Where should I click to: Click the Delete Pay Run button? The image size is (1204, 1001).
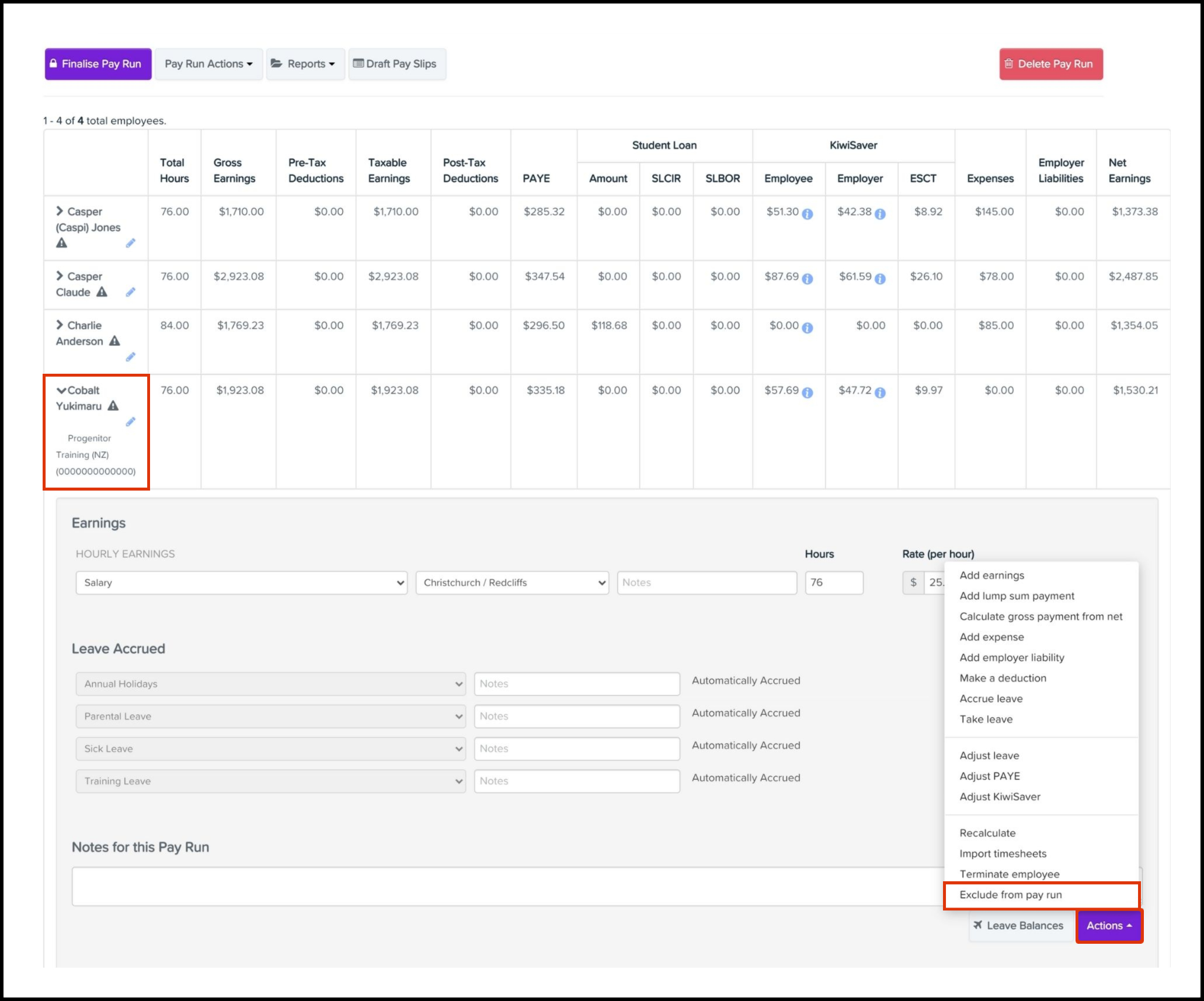(x=1050, y=64)
